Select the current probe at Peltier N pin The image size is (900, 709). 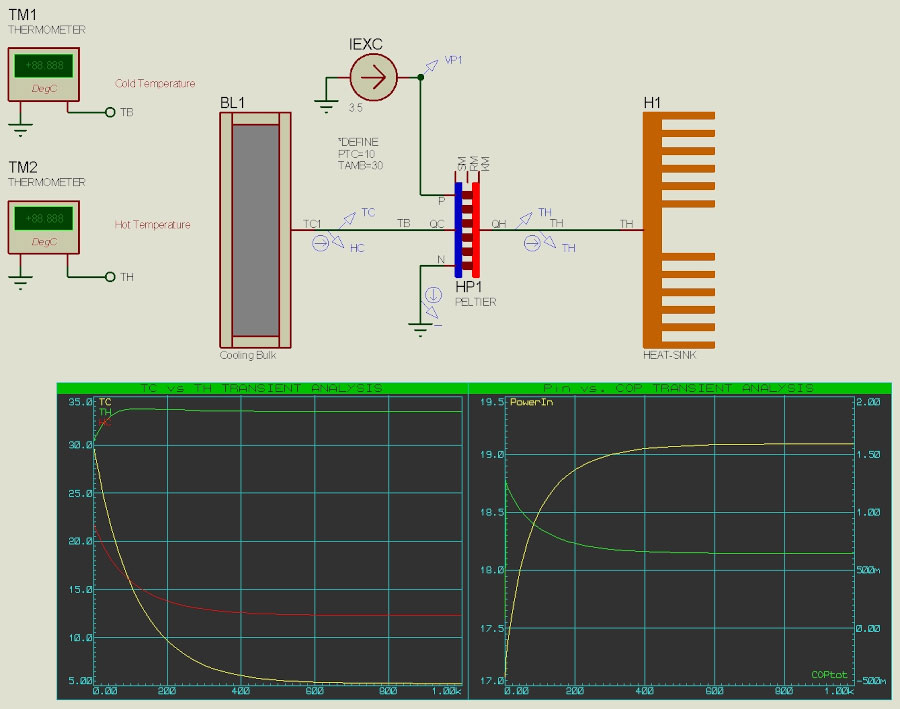click(433, 295)
